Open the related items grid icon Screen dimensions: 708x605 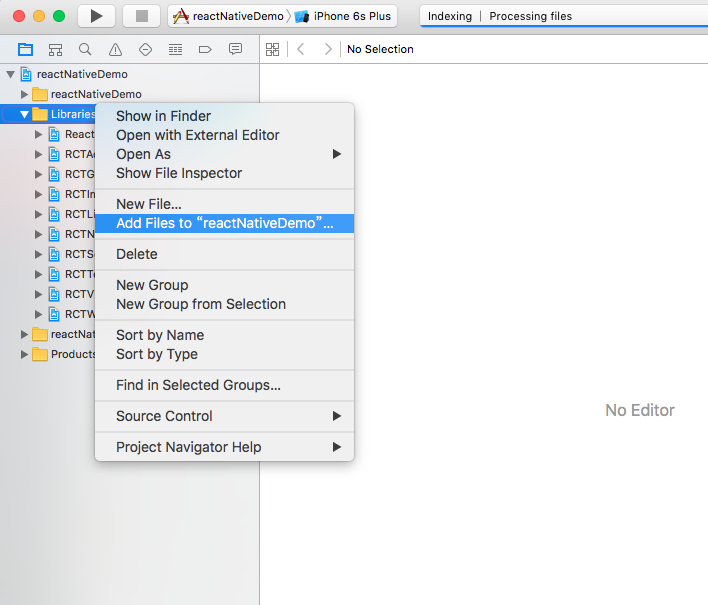point(272,49)
